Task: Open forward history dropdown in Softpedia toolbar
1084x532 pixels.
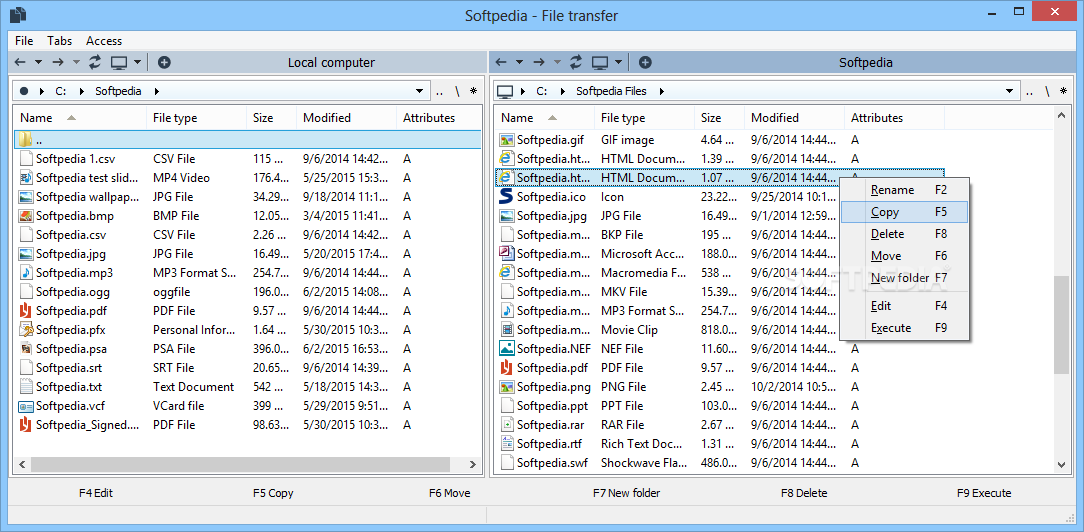Action: point(557,62)
